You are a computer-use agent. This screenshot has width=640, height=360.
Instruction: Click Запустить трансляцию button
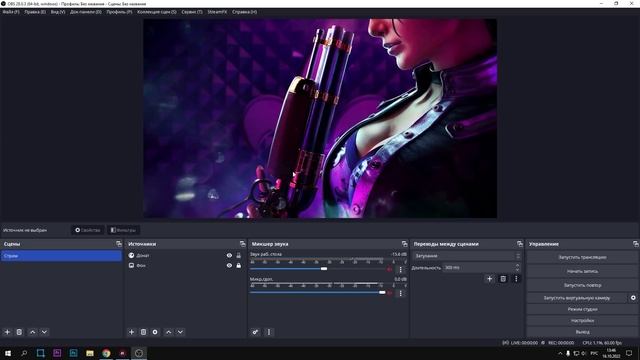(582, 257)
